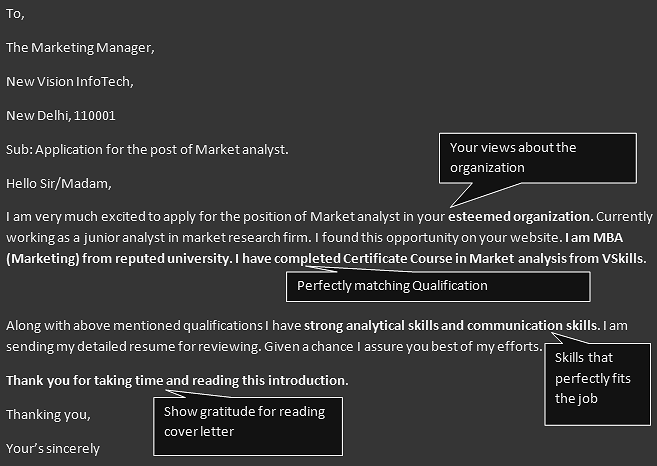Click the bold line 'Thank you for taking time'
Screen dimensions: 657x466
coord(85,381)
